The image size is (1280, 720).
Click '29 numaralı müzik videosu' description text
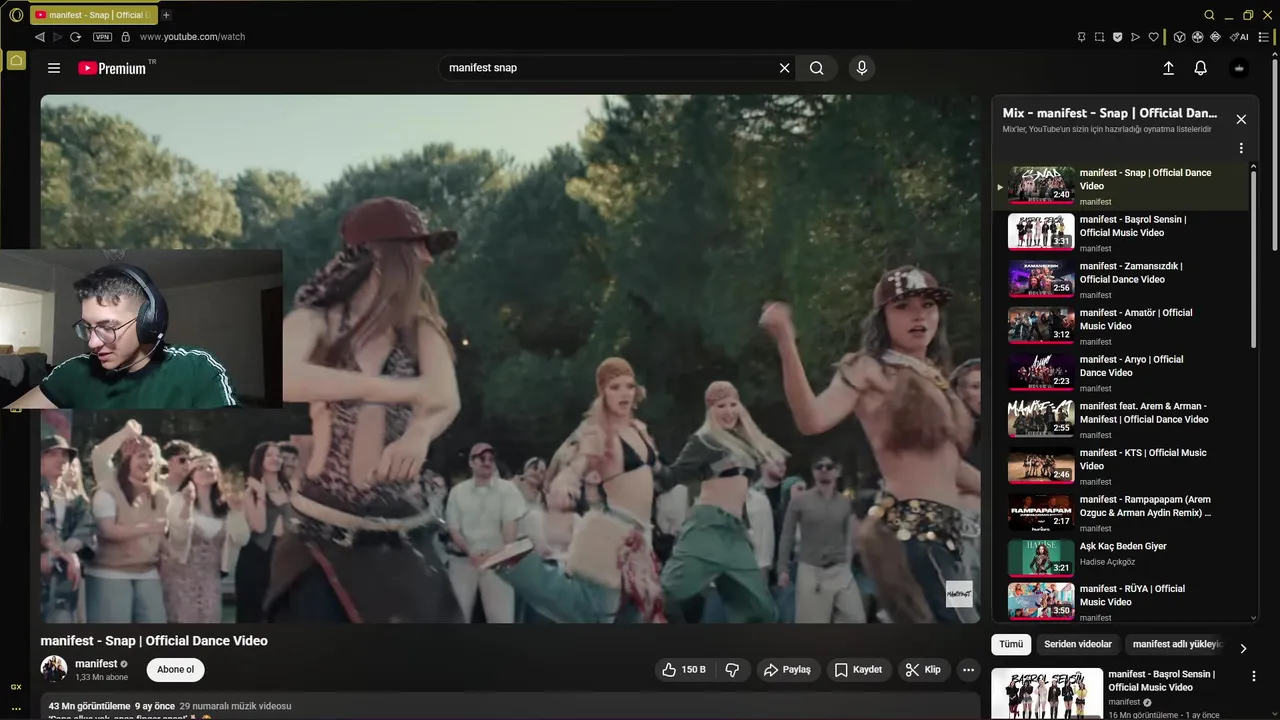(x=235, y=706)
